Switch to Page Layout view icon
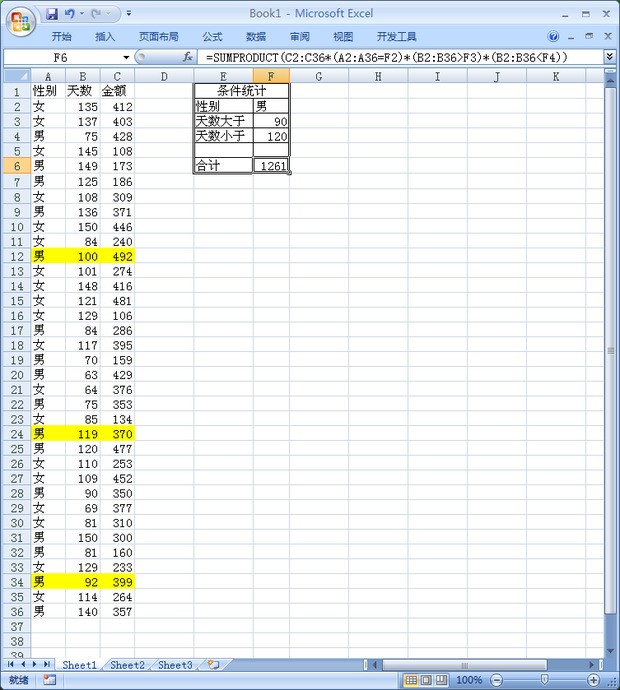Image resolution: width=620 pixels, height=690 pixels. 426,680
